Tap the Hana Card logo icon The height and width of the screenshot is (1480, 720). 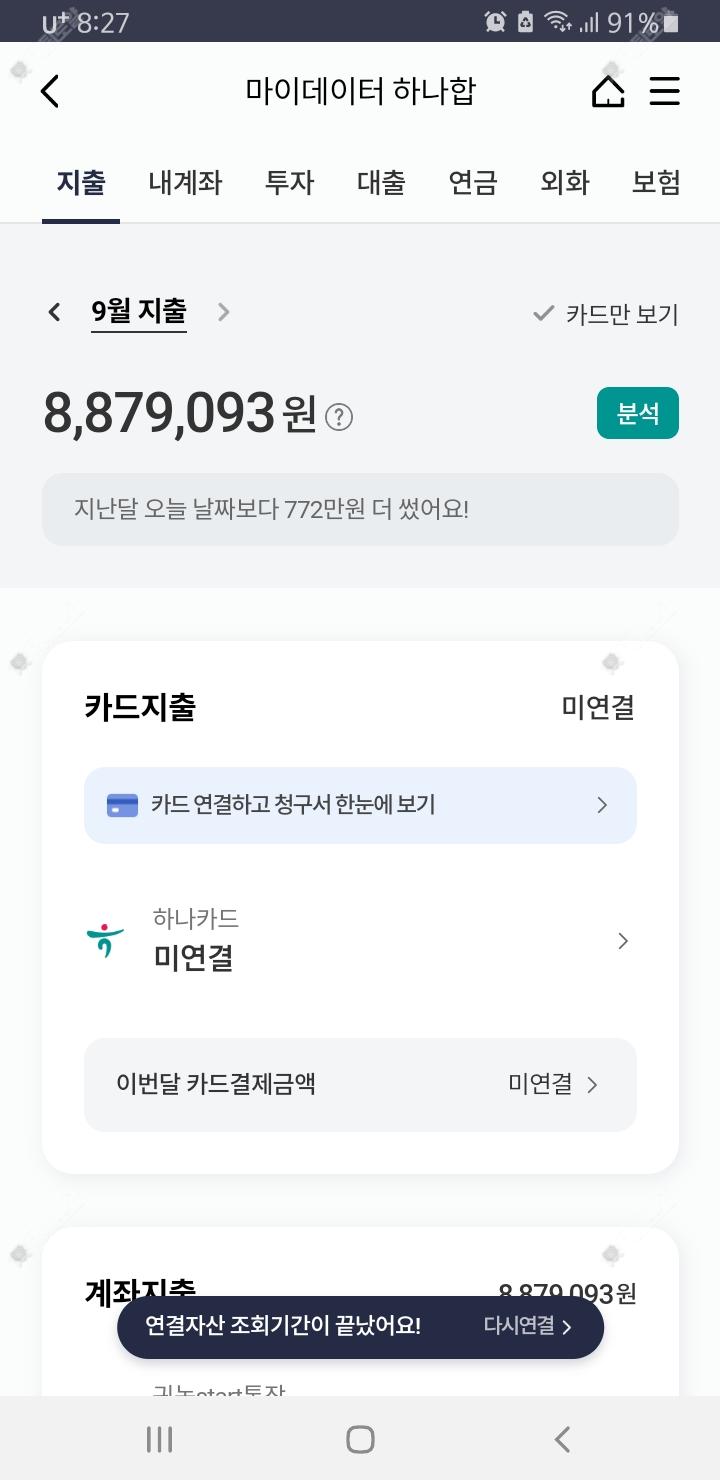point(105,941)
